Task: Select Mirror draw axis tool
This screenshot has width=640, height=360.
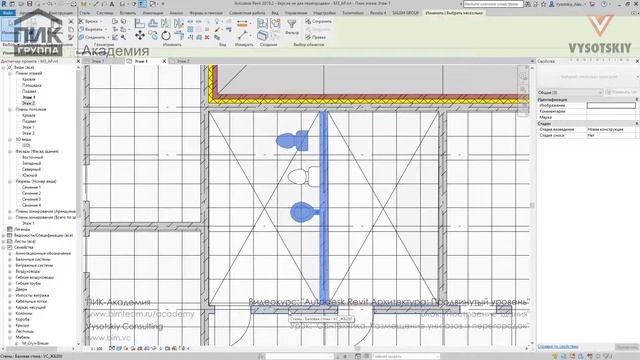Action: click(179, 24)
